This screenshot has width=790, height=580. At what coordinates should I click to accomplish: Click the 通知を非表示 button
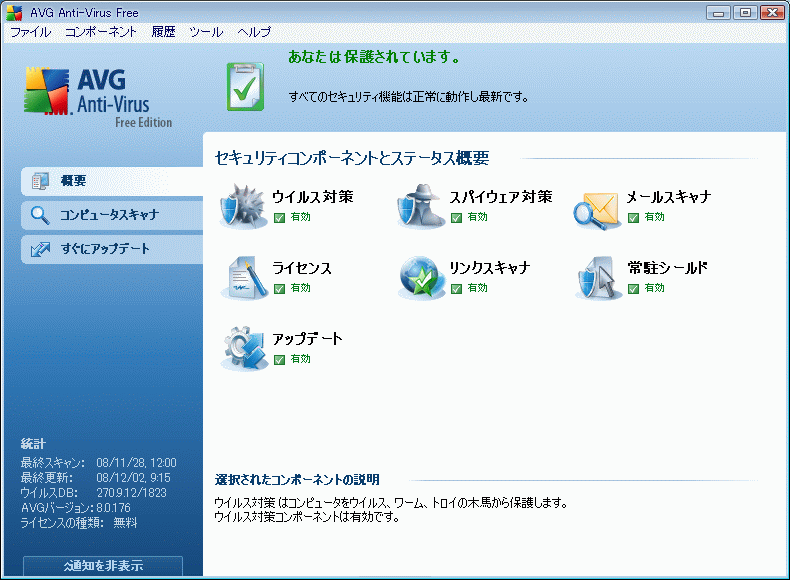103,566
